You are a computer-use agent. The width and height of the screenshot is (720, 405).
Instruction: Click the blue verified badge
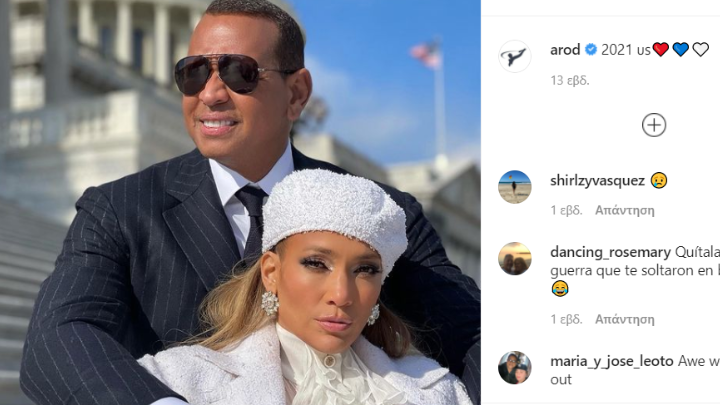pos(591,50)
